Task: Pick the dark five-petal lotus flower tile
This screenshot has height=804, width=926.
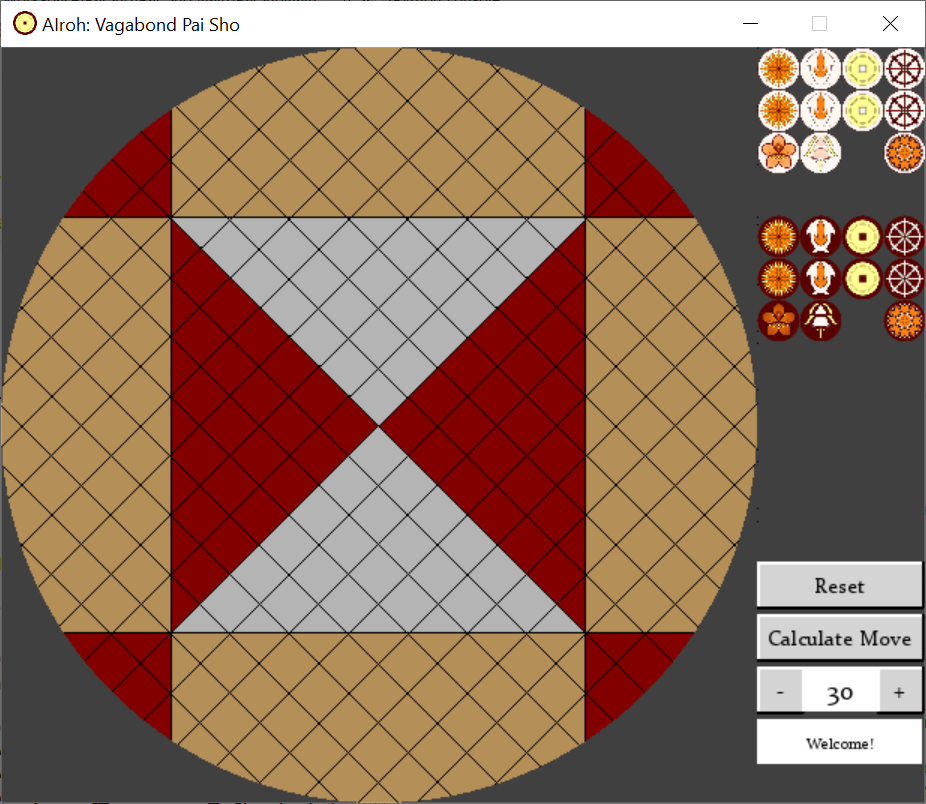Action: [x=778, y=321]
